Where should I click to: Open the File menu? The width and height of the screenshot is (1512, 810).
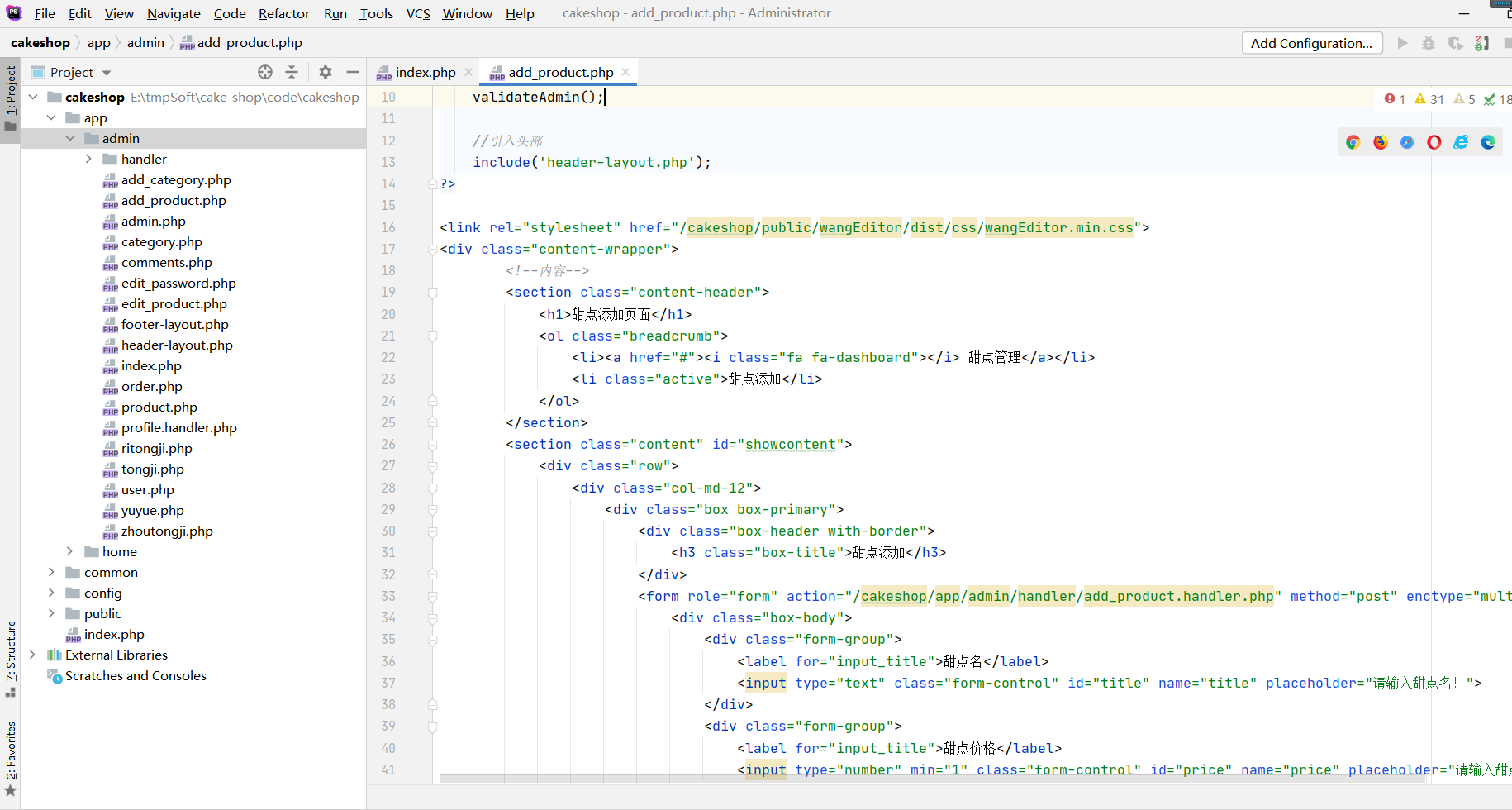[45, 13]
